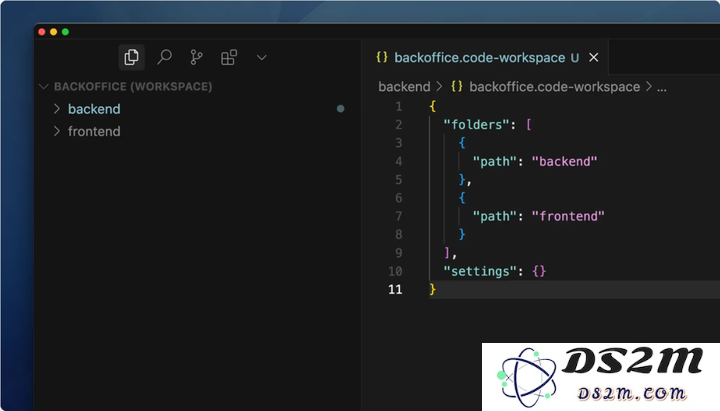
Task: Click the "settings" key on line 10
Action: tap(481, 271)
